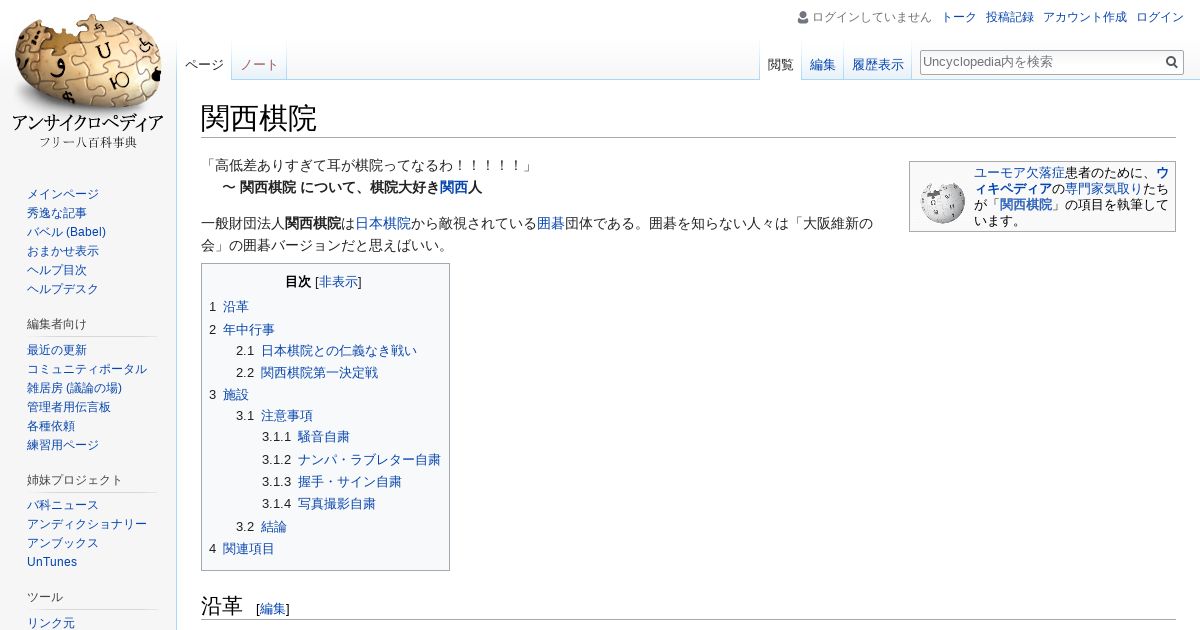Open 練習用ページ in the sidebar
Screen dimensions: 1200x630
[x=63, y=445]
